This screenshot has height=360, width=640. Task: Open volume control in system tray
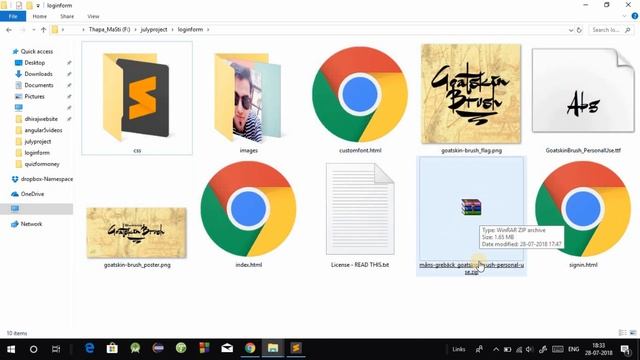(529, 349)
